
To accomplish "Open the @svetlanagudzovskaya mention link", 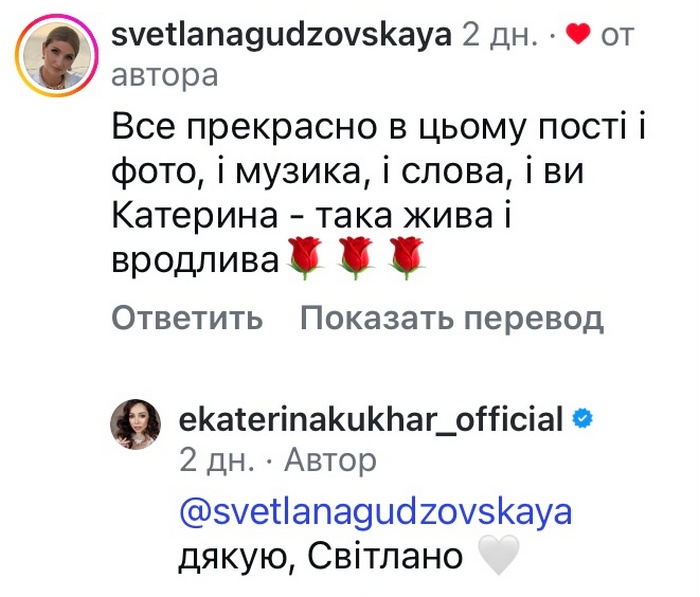I will click(375, 511).
